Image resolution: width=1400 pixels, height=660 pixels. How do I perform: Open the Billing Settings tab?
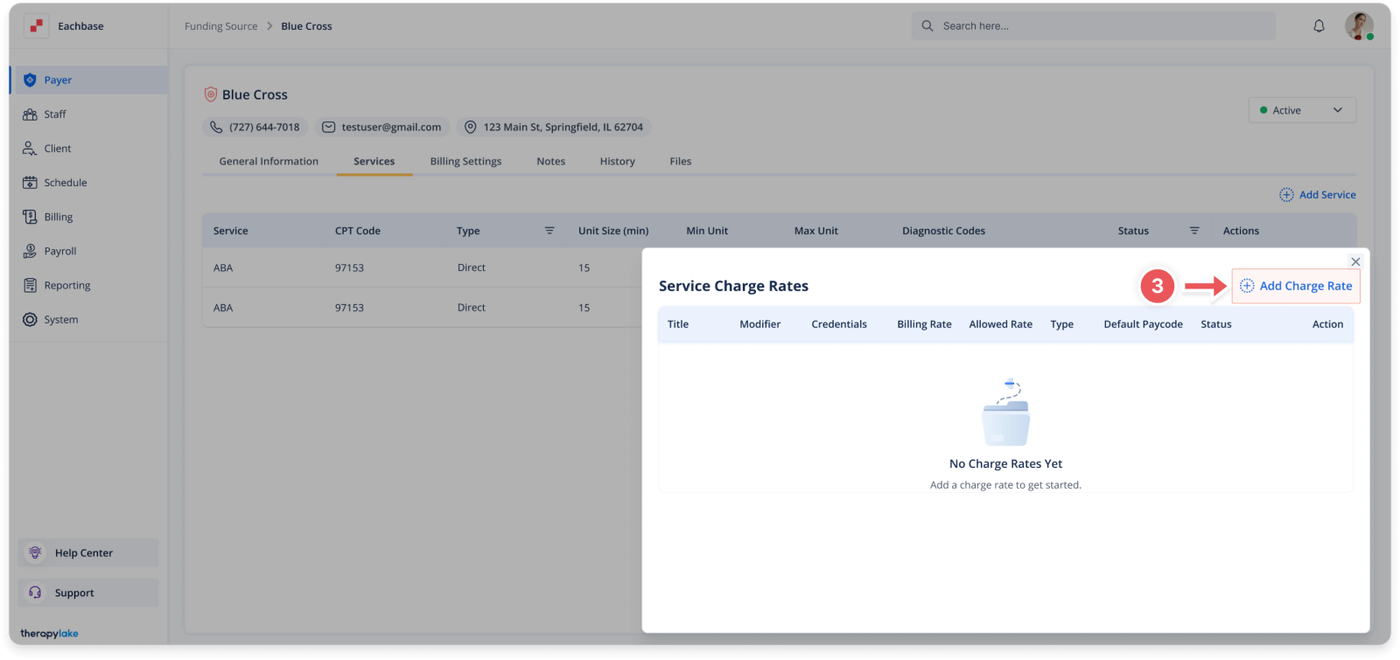coord(465,161)
